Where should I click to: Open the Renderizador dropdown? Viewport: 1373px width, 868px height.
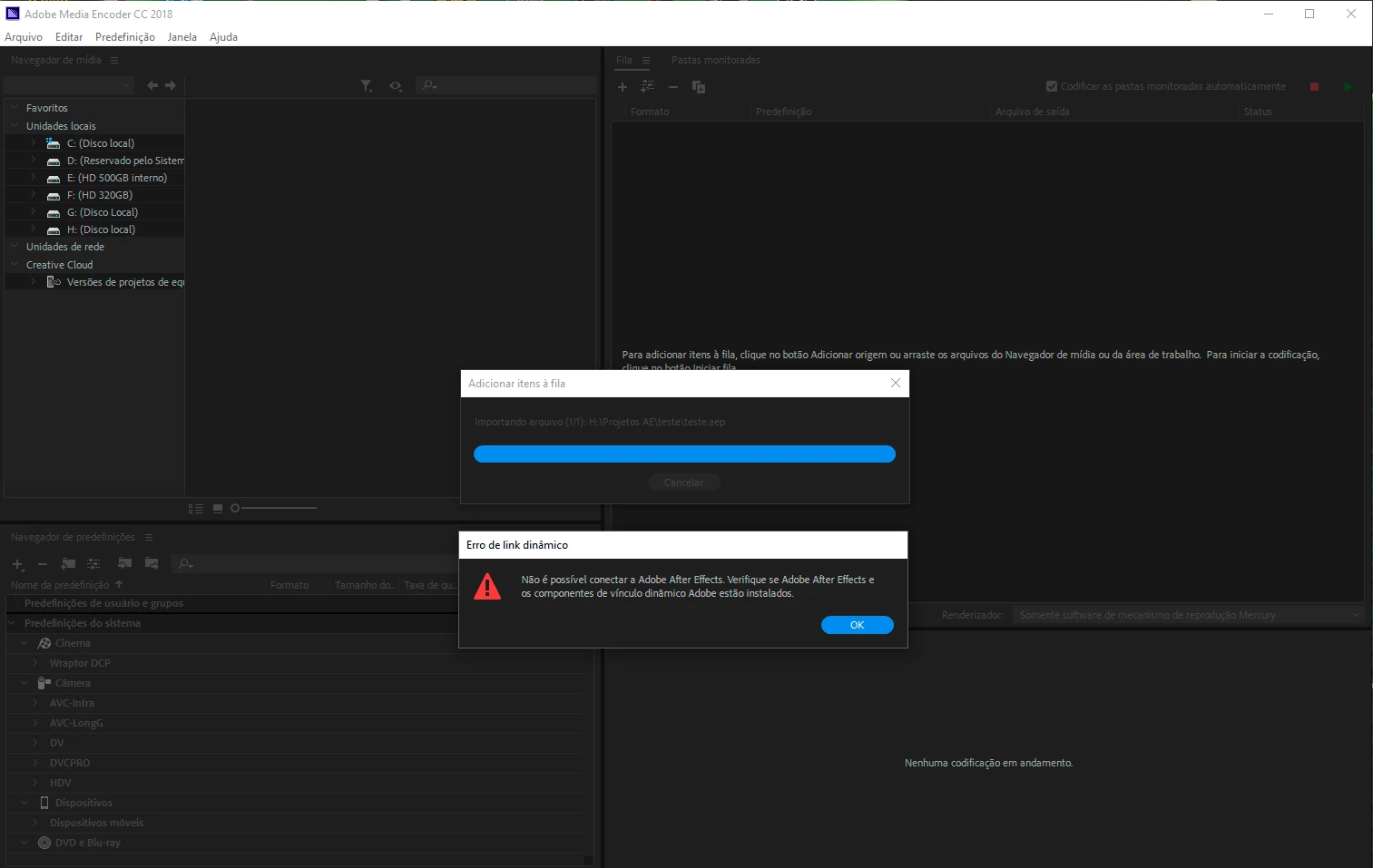pyautogui.click(x=1188, y=615)
